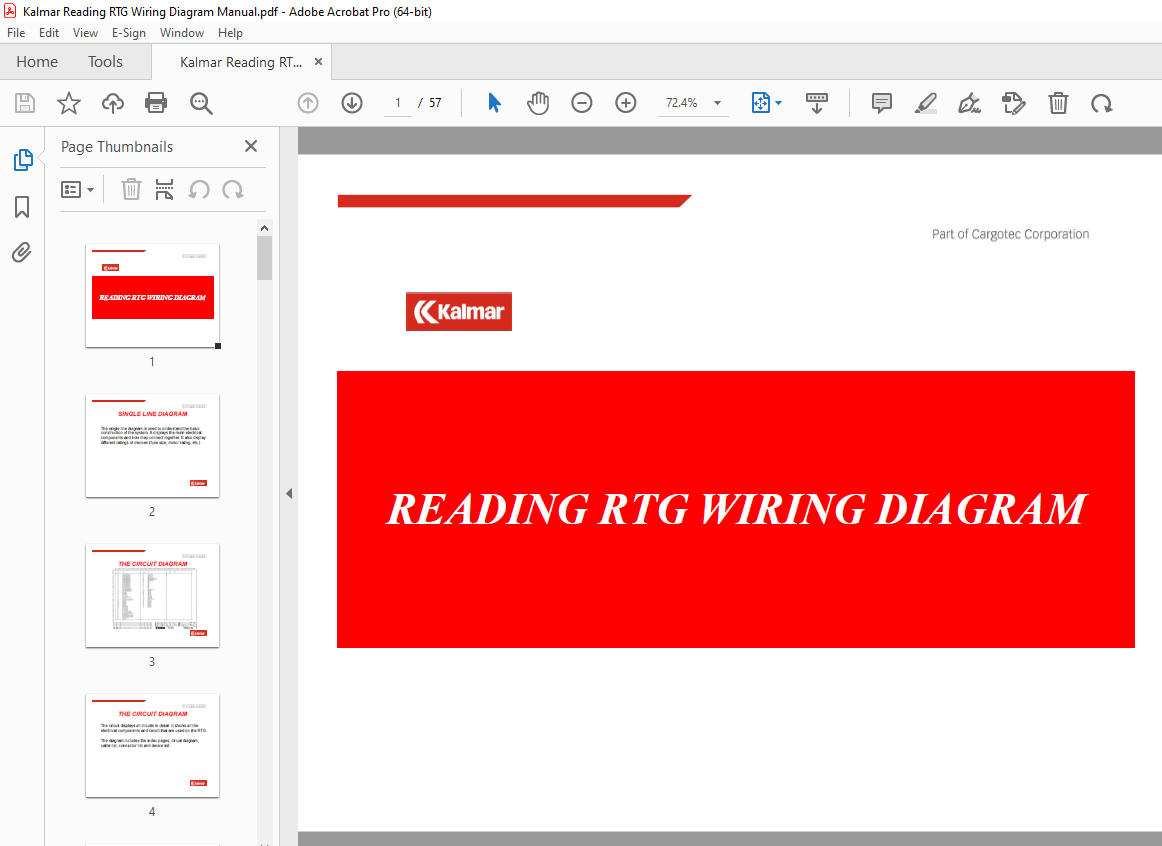Click 'READING RTG WIRING DIAGRAM' title text
Image resolution: width=1162 pixels, height=846 pixels.
(736, 509)
